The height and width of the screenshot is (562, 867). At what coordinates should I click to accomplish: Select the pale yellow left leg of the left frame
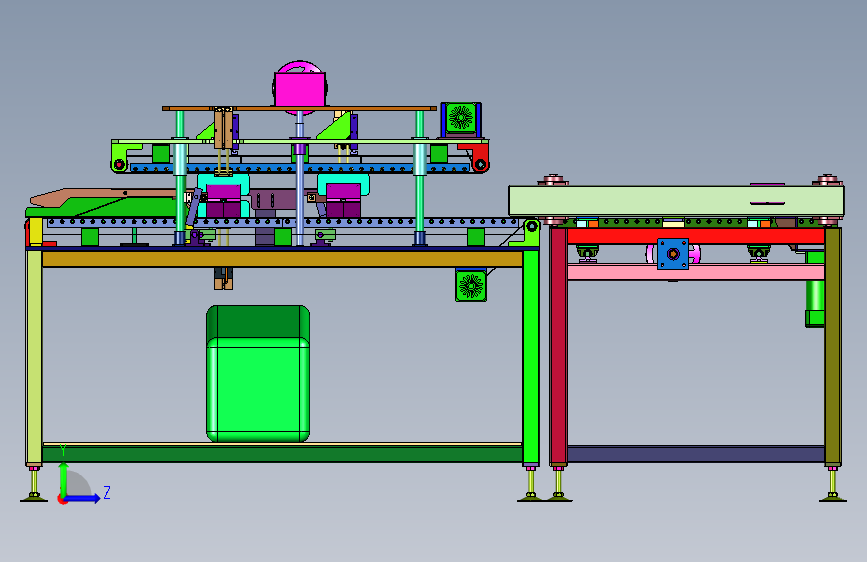coord(34,357)
